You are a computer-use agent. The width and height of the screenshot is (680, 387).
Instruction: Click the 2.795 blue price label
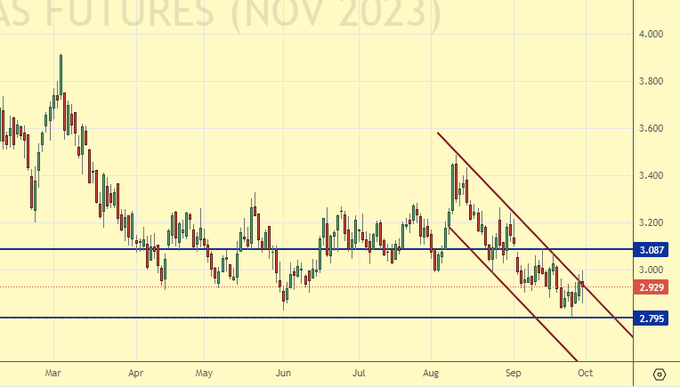651,318
